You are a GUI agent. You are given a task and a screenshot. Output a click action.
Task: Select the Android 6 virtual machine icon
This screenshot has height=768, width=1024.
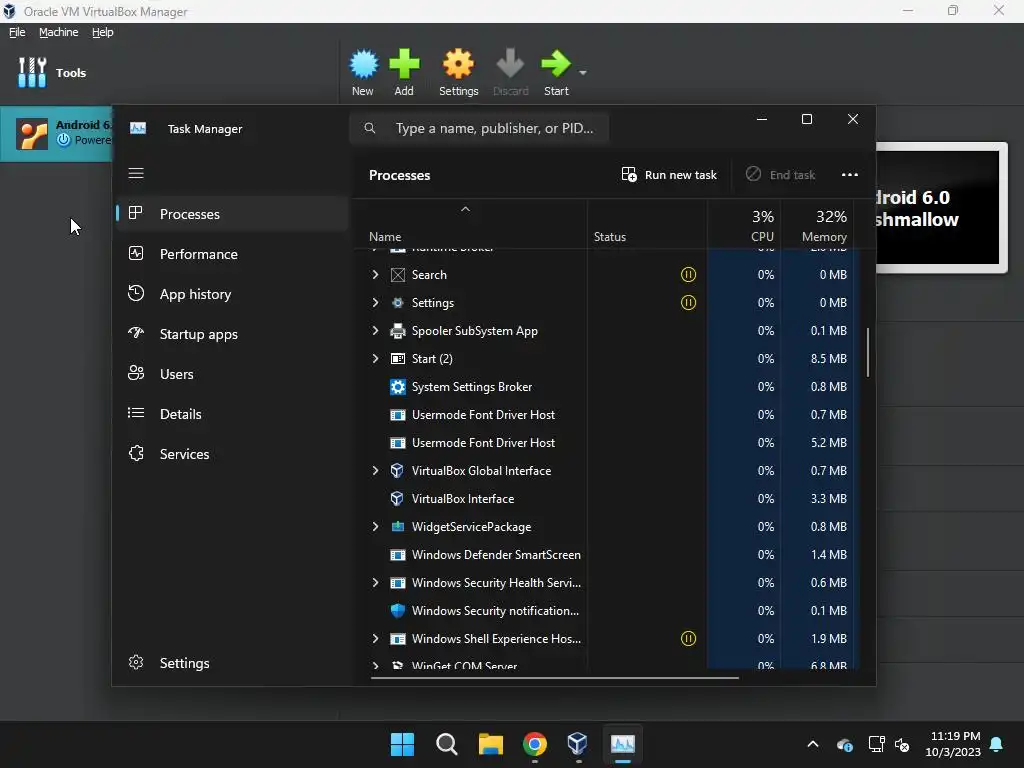coord(32,134)
